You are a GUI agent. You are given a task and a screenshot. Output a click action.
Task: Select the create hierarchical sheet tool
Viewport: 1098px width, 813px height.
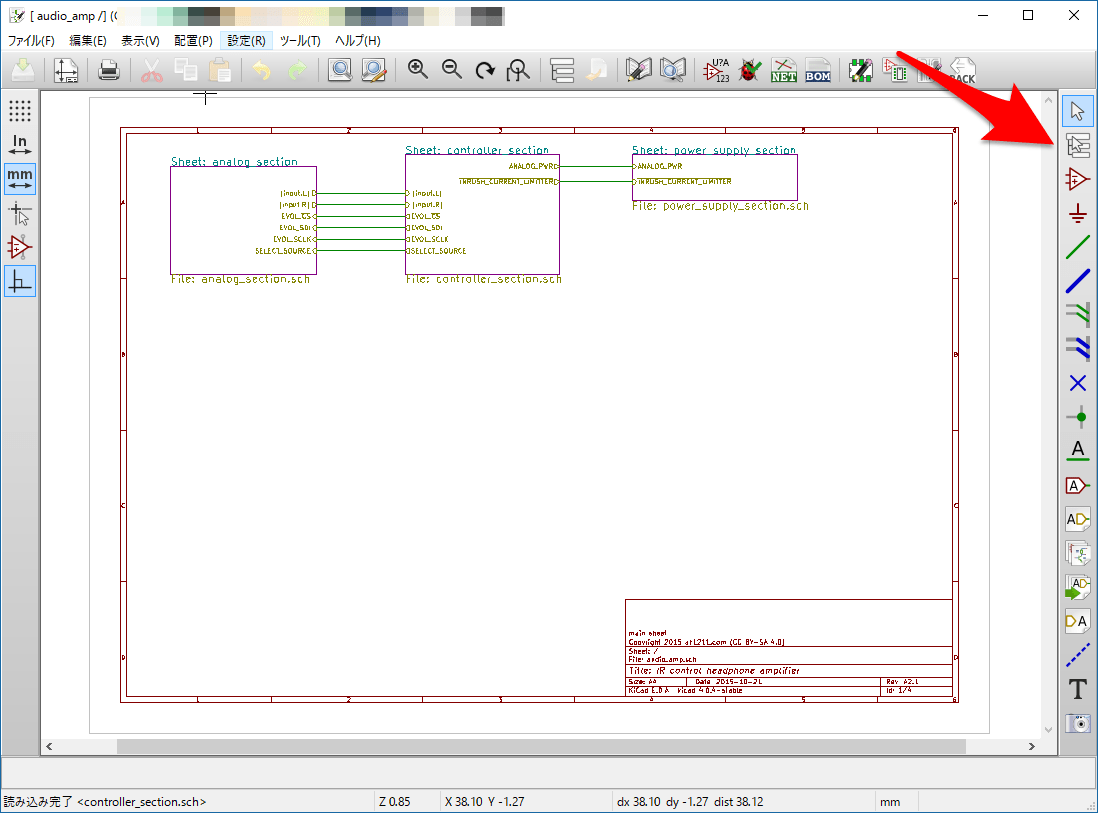1078,554
